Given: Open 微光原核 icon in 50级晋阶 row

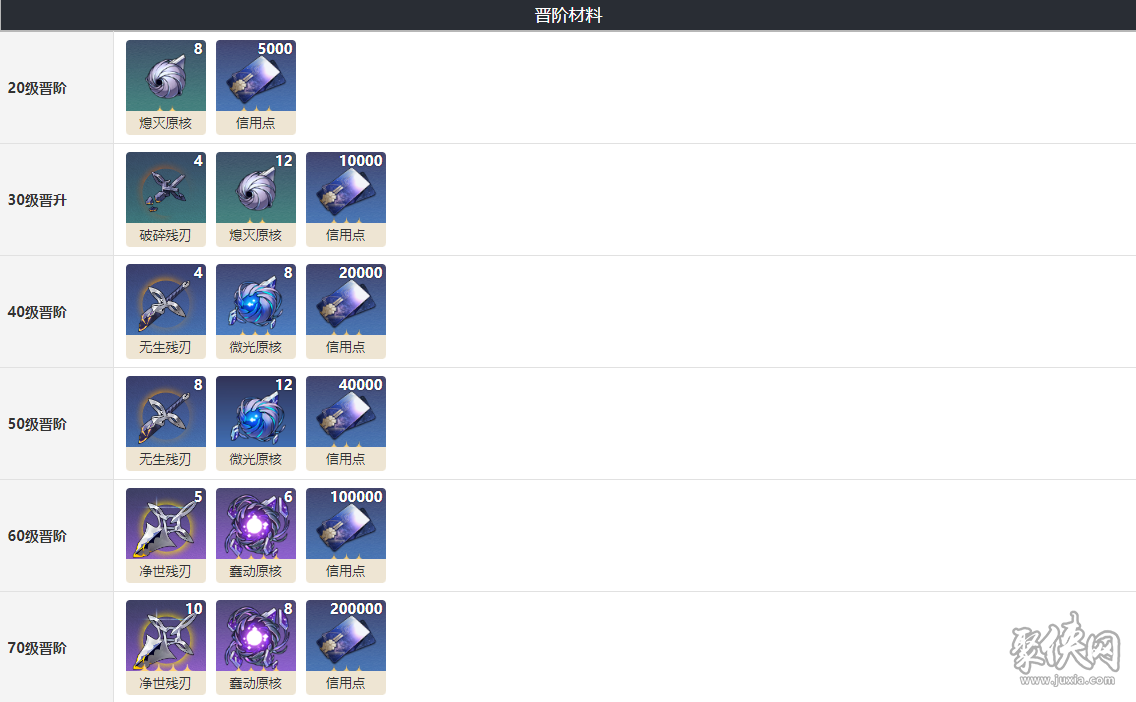Looking at the screenshot, I should (x=256, y=423).
